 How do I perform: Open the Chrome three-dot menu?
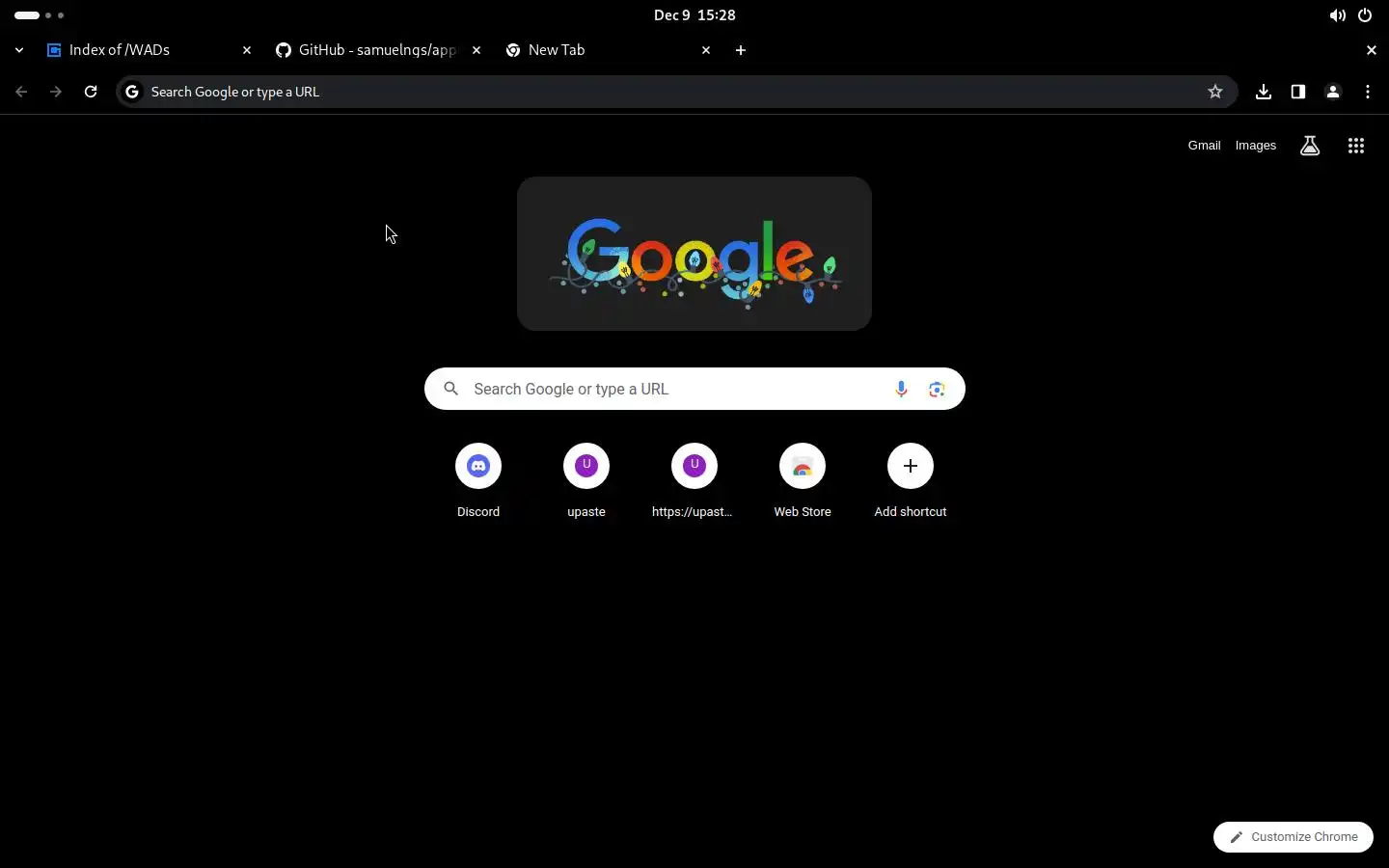click(1368, 92)
